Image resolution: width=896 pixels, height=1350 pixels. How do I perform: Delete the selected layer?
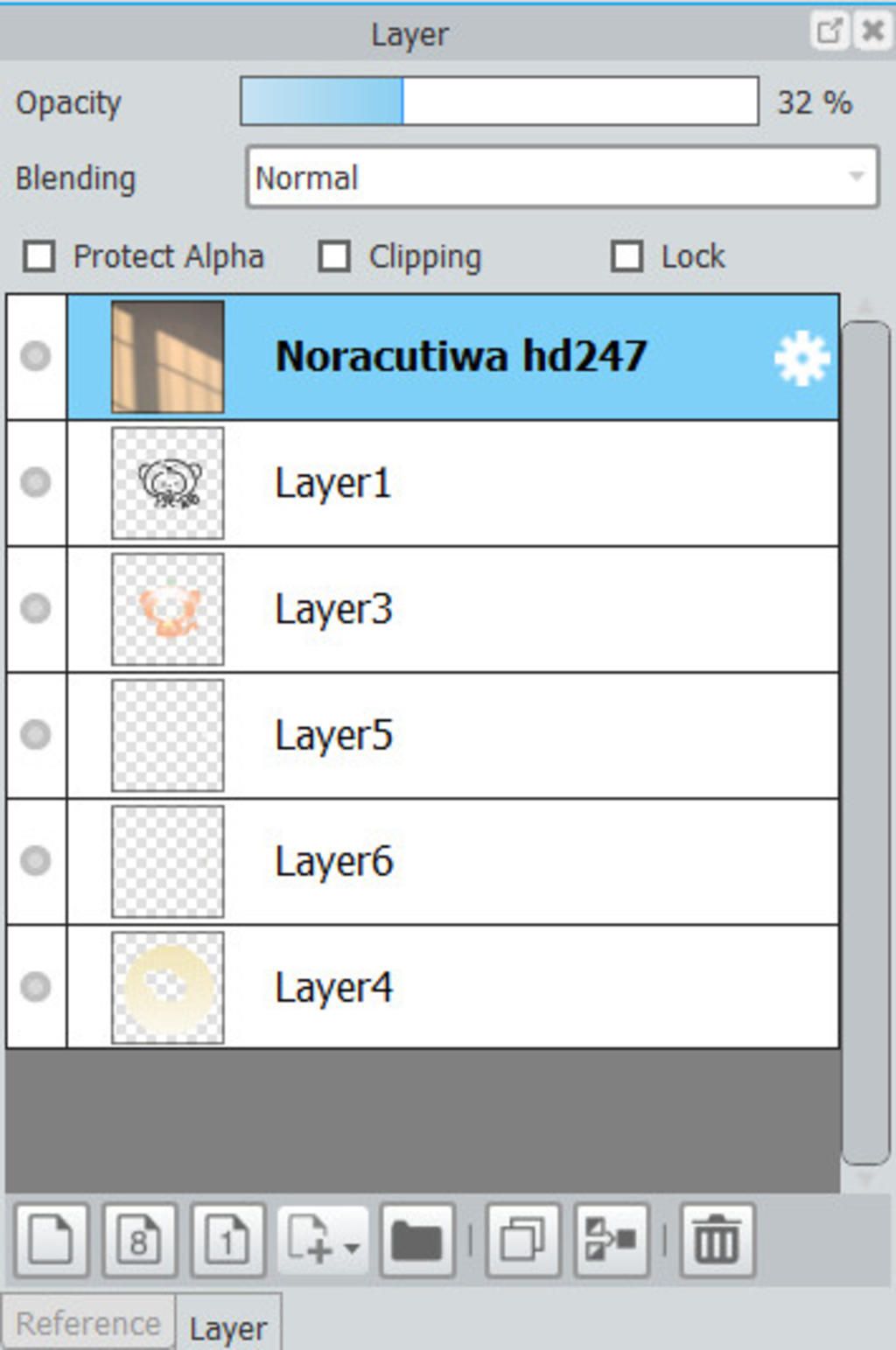[717, 1240]
